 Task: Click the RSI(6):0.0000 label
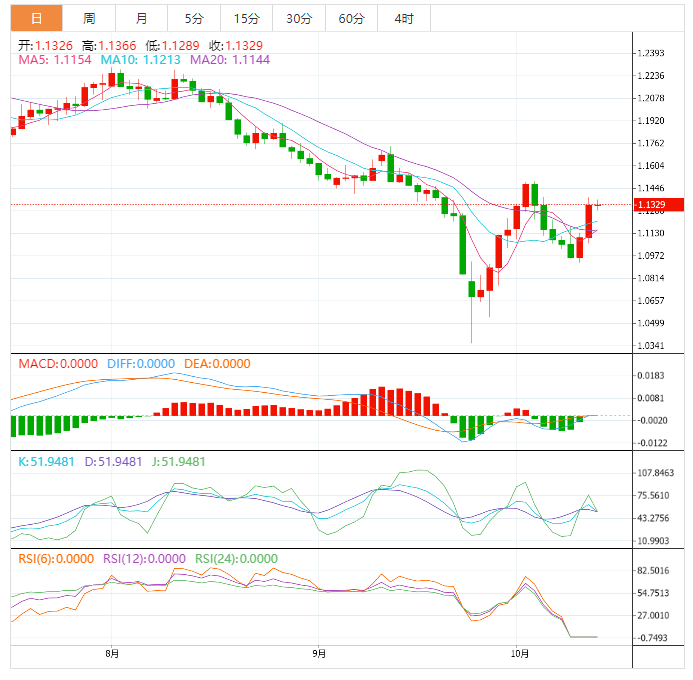click(x=56, y=559)
